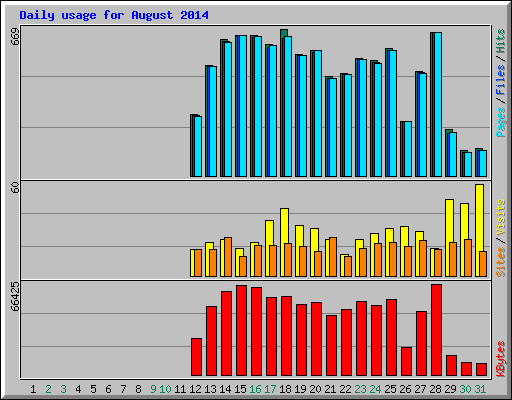Click day 14 on the x-axis

[225, 389]
